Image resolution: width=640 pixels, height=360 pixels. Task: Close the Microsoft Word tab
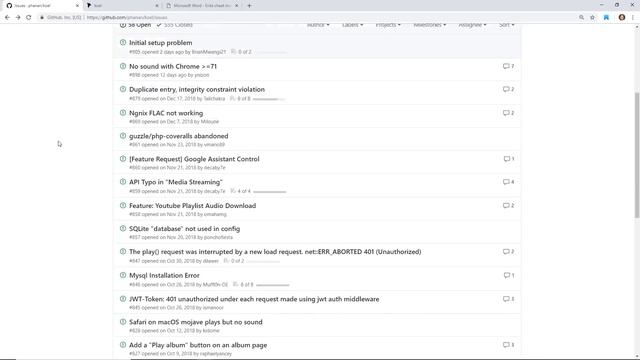pos(236,6)
